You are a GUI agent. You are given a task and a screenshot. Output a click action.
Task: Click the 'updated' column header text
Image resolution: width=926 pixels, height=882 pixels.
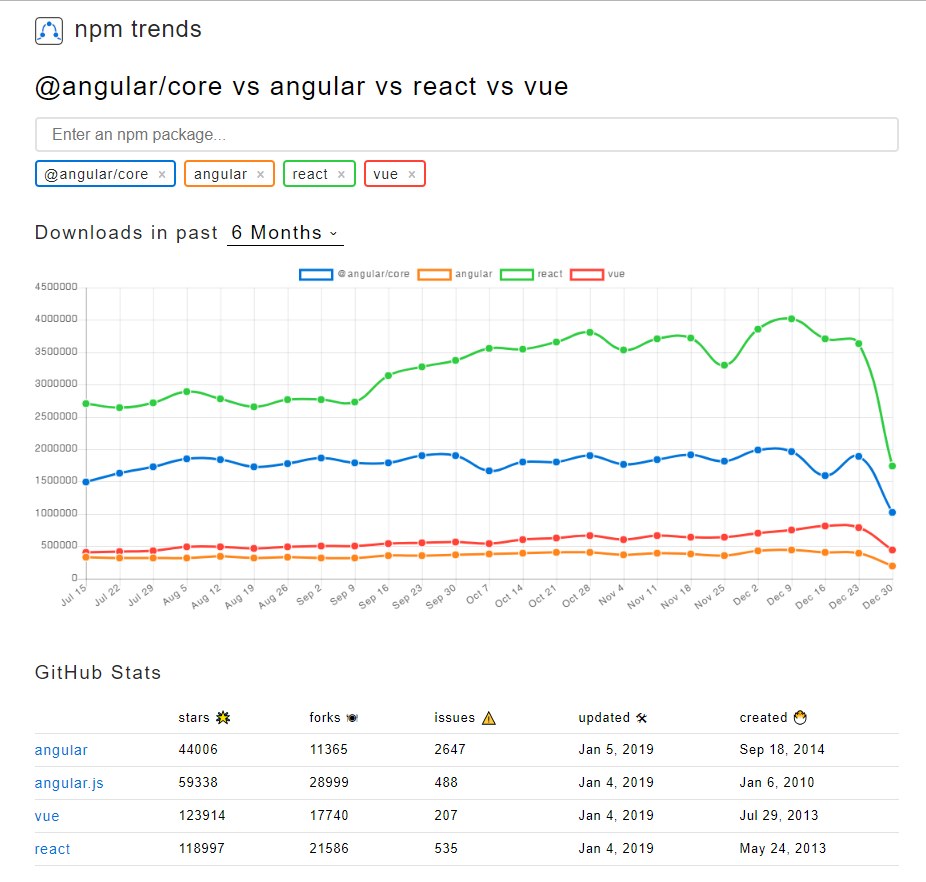pyautogui.click(x=604, y=718)
